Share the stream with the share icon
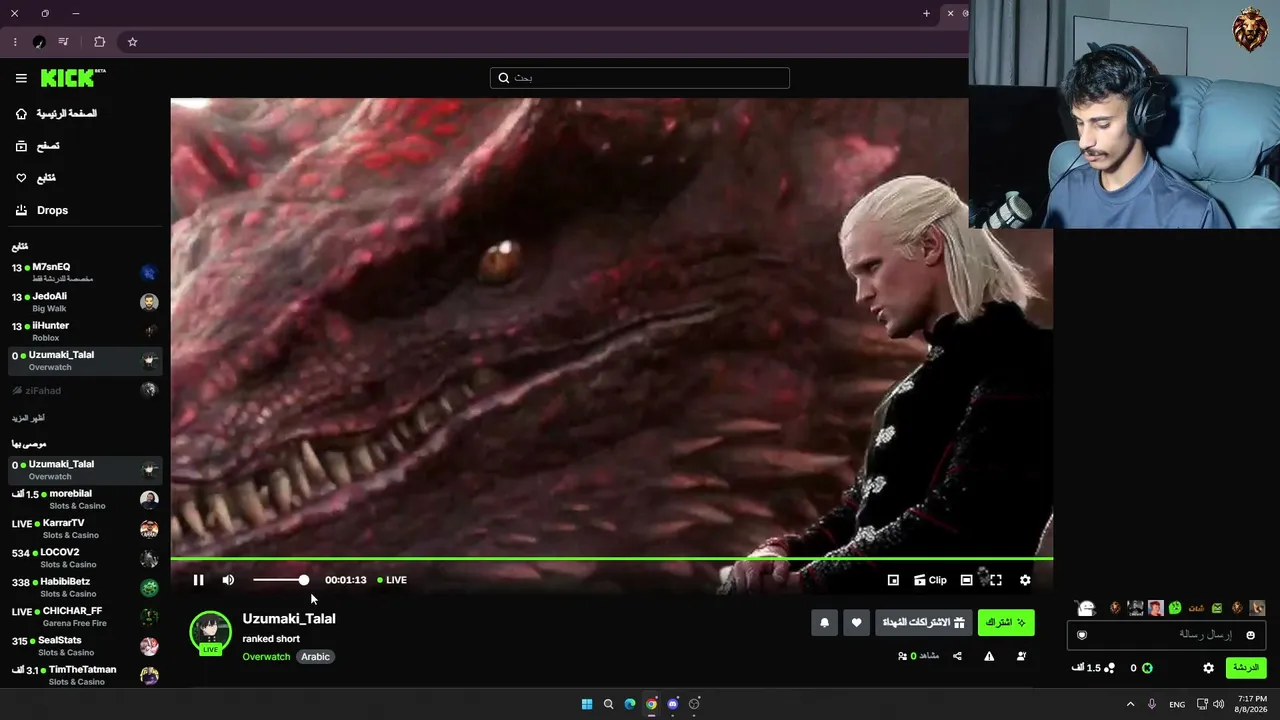This screenshot has height=720, width=1280. point(957,656)
